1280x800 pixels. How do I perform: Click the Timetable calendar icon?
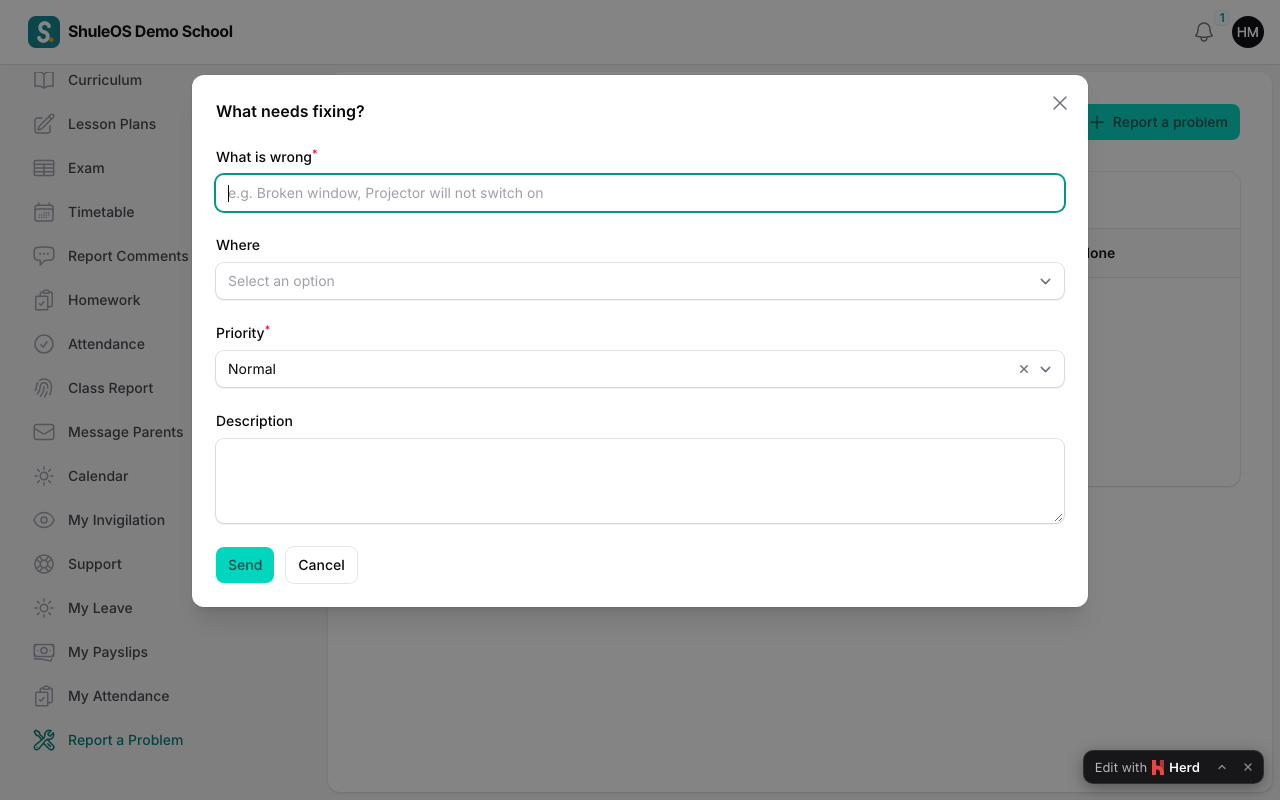pos(44,212)
